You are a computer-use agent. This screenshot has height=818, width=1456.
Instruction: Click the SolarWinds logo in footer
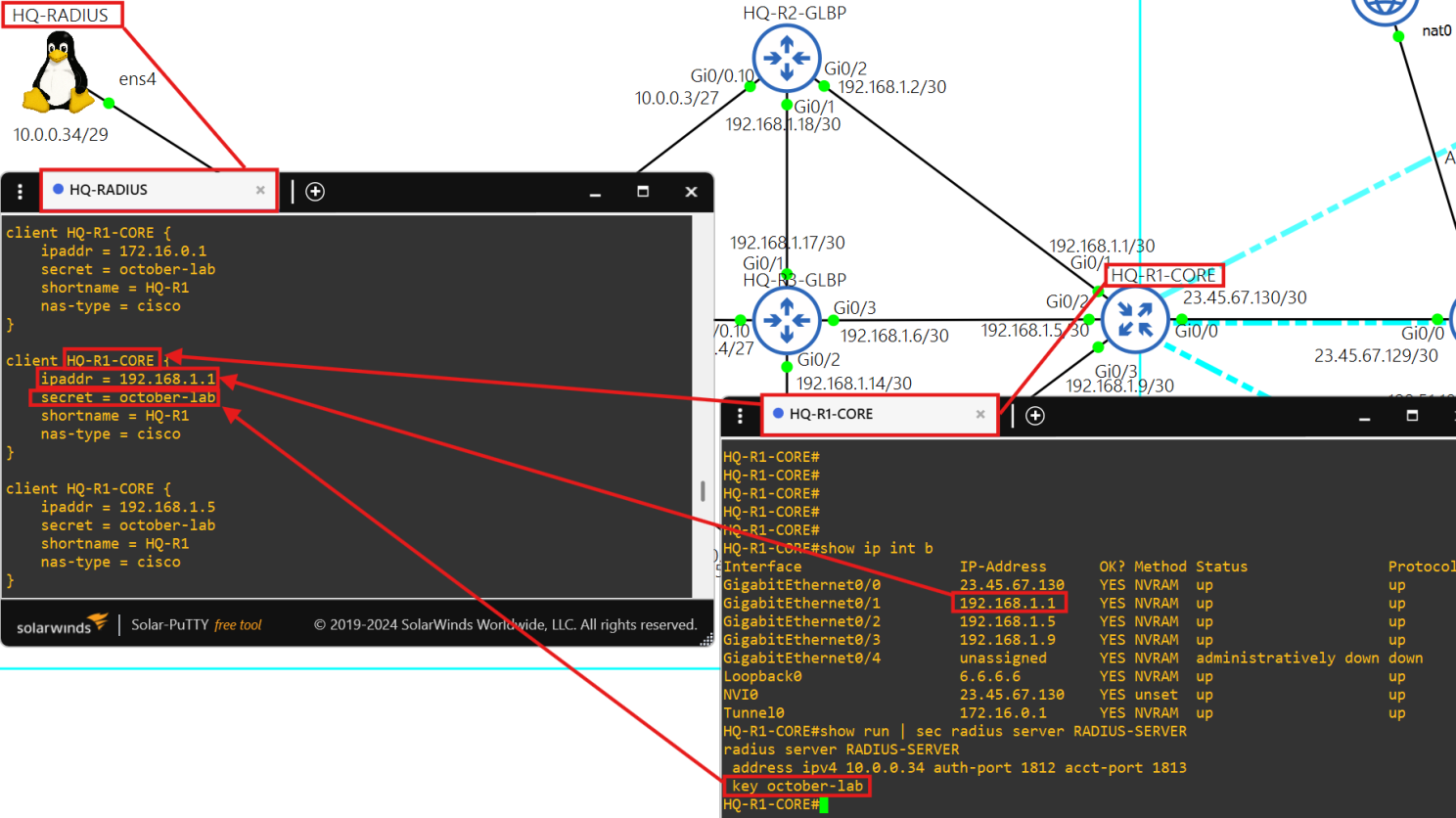coord(63,624)
